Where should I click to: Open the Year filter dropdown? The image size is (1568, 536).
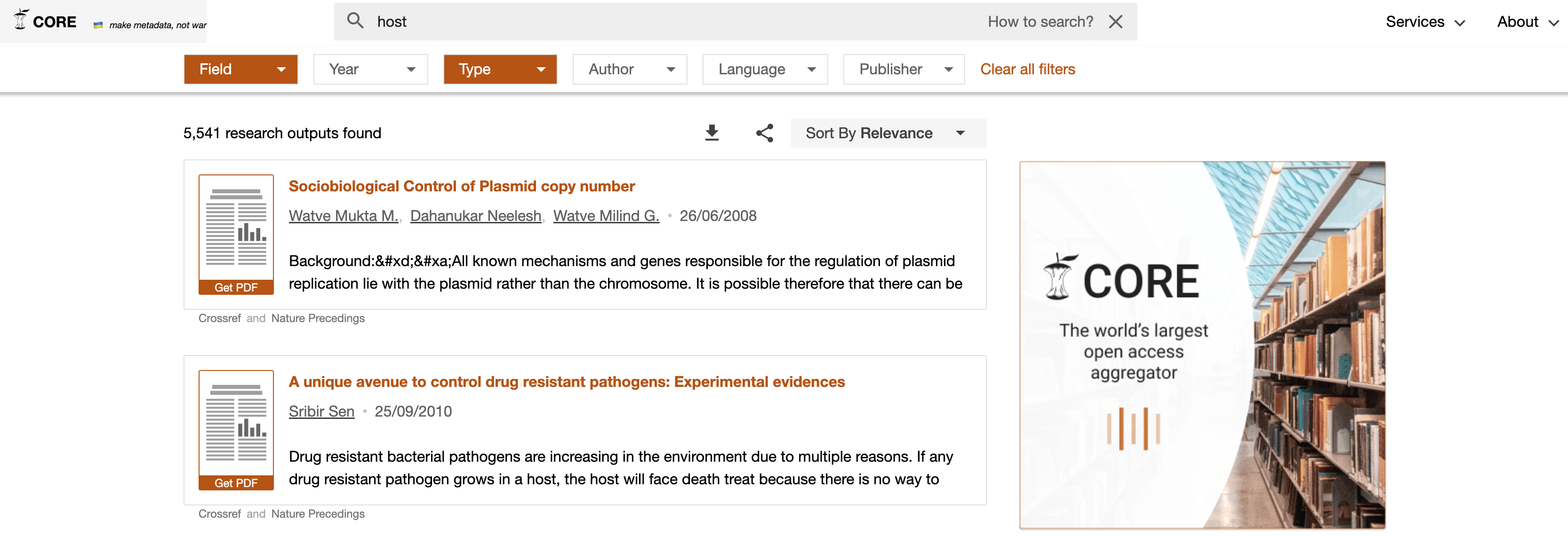[370, 70]
